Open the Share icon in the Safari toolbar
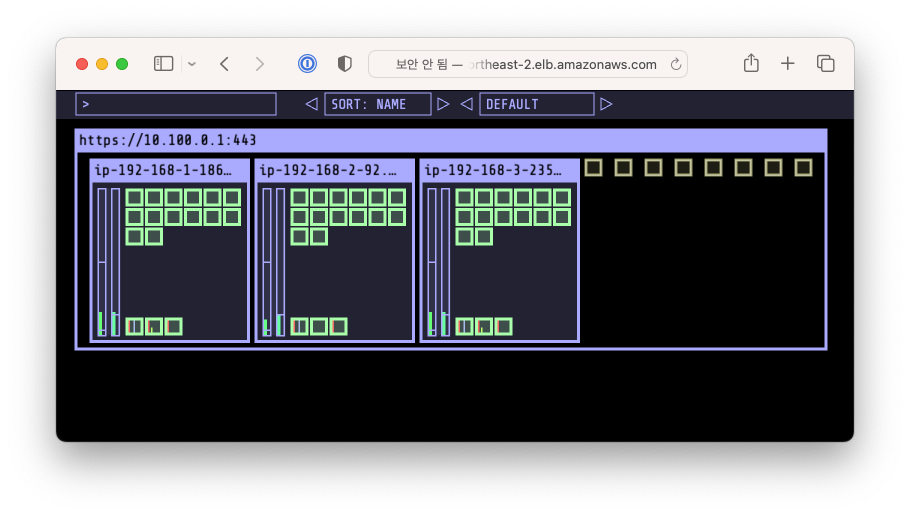 click(x=751, y=63)
